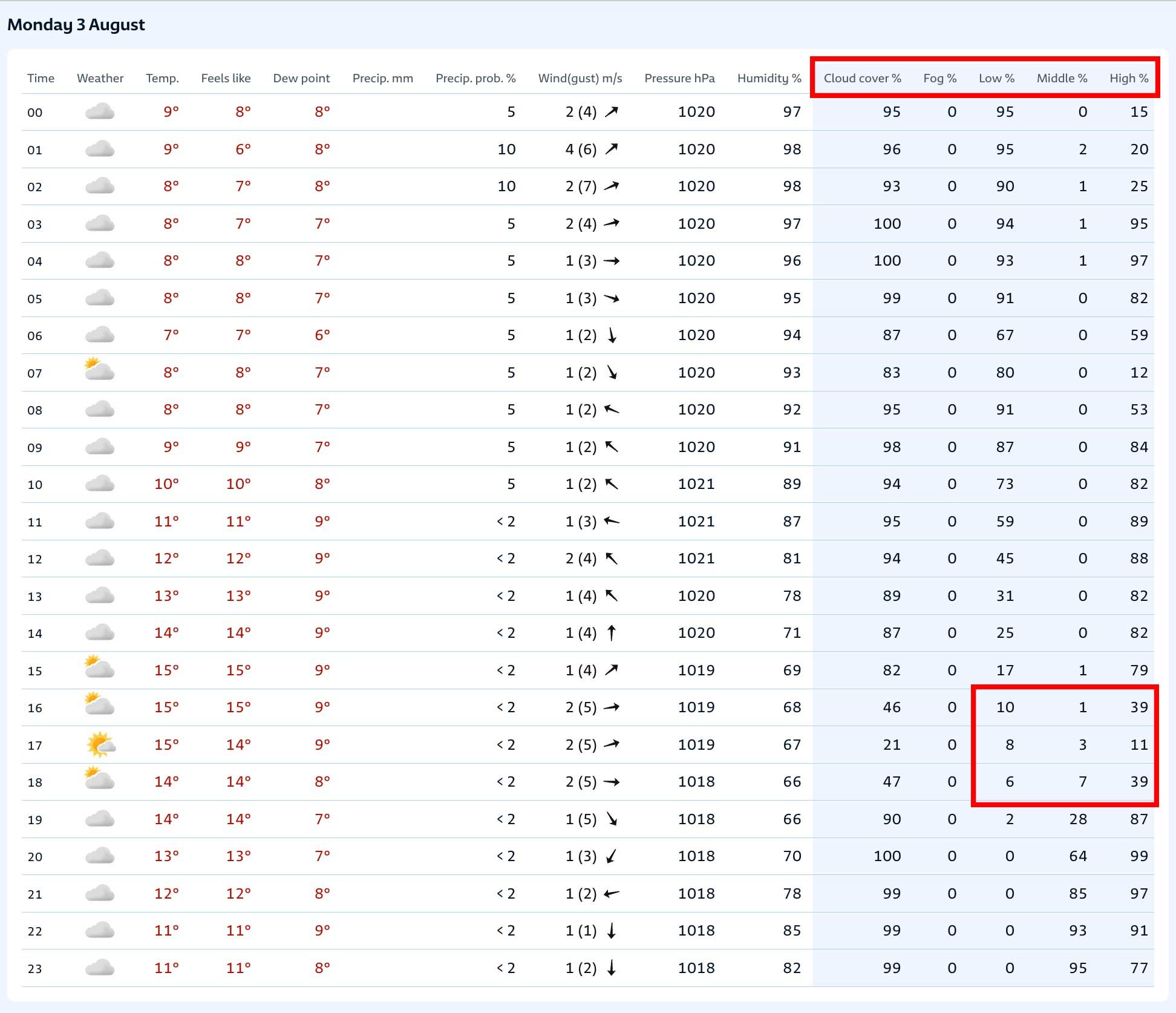This screenshot has width=1176, height=1013.
Task: Click wind direction arrow in hour 21 row
Action: [x=612, y=894]
